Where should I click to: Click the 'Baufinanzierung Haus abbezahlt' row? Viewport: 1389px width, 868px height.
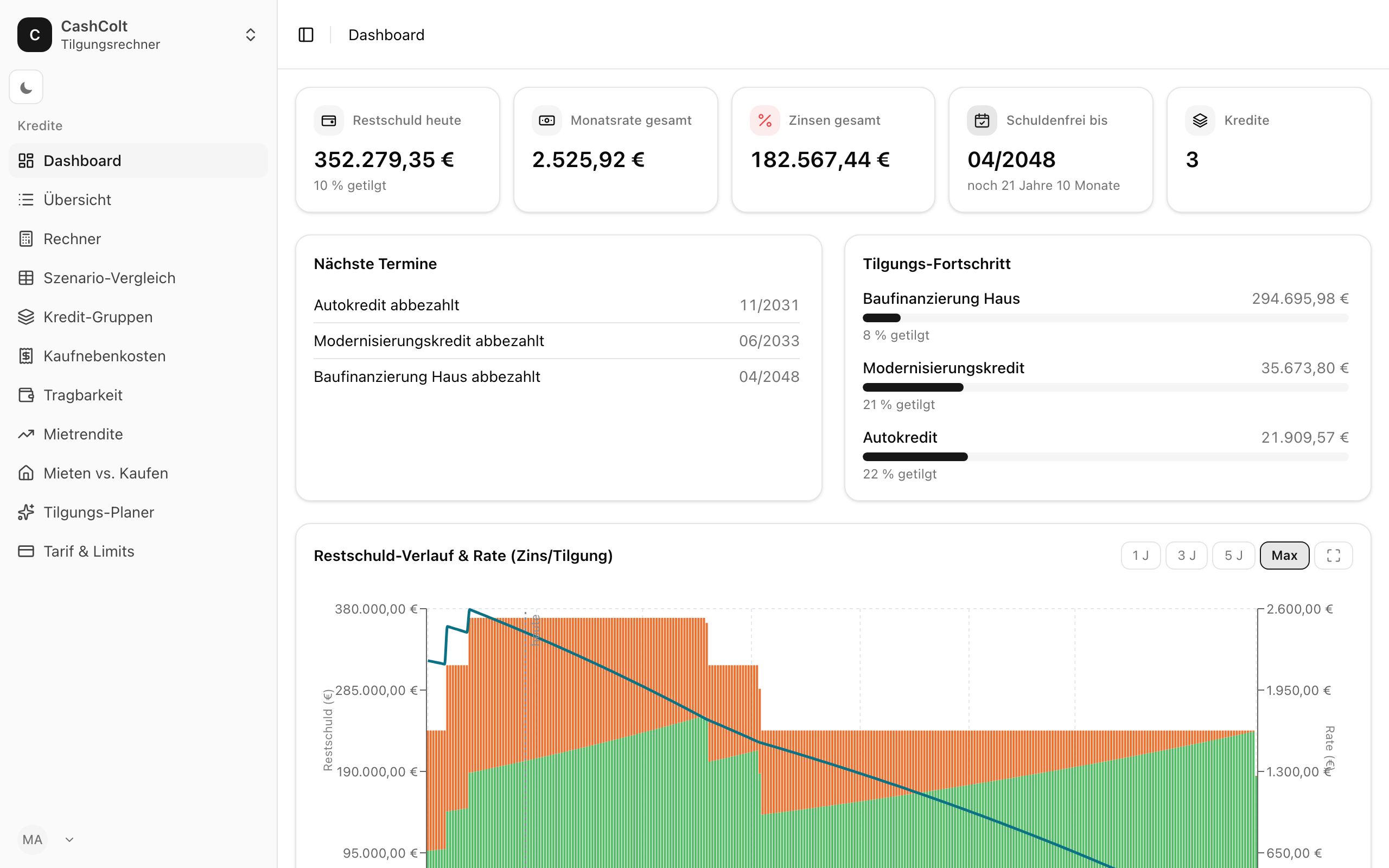click(557, 376)
